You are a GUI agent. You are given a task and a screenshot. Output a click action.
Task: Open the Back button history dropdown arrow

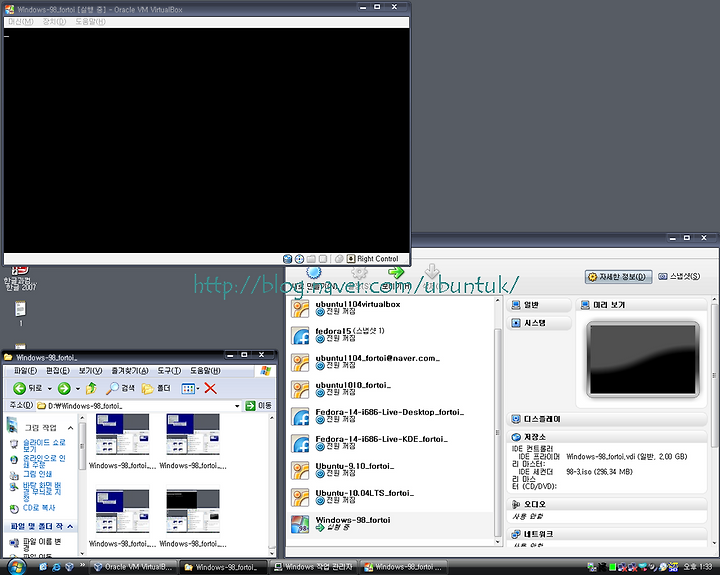coord(50,389)
